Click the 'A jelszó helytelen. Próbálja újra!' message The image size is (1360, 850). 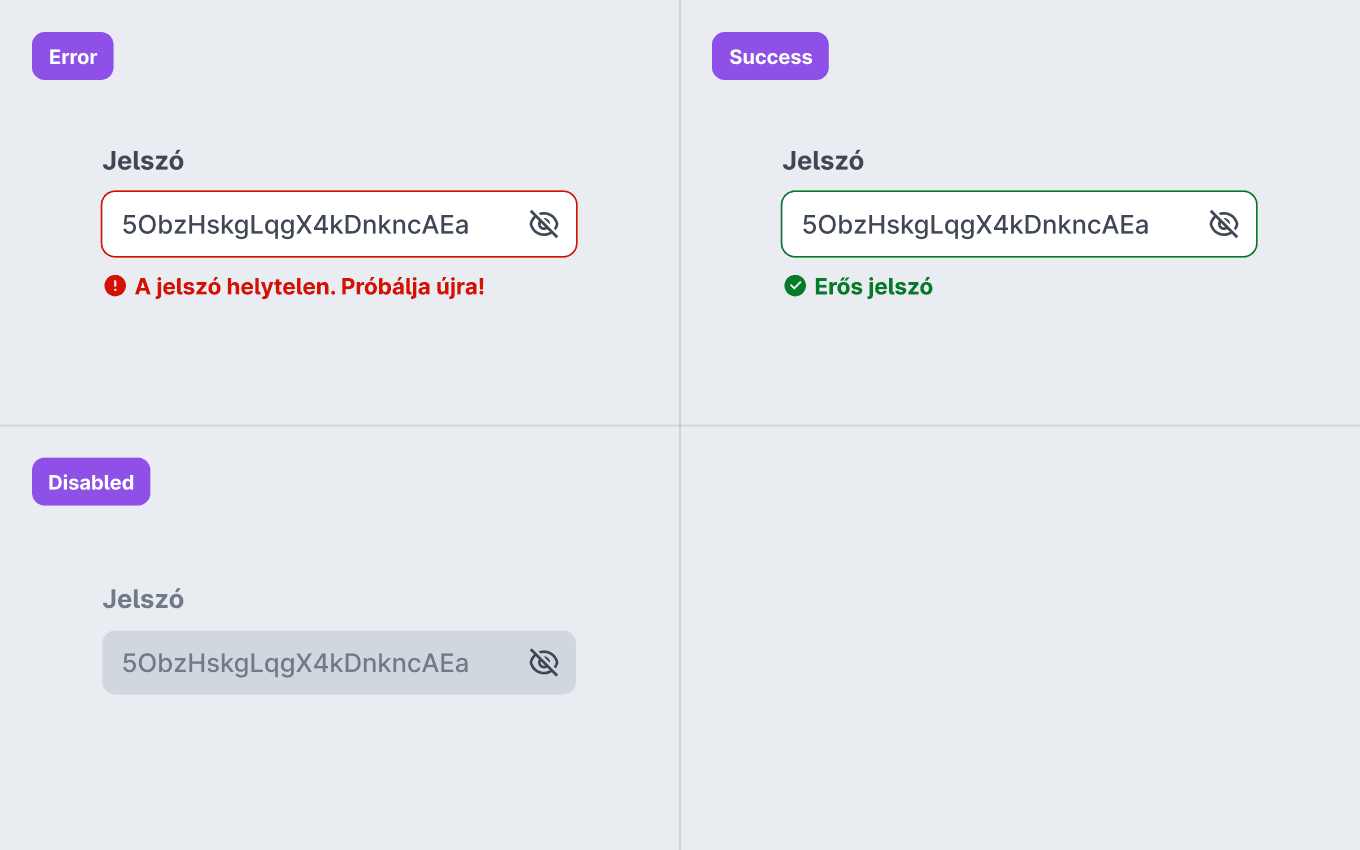point(310,287)
